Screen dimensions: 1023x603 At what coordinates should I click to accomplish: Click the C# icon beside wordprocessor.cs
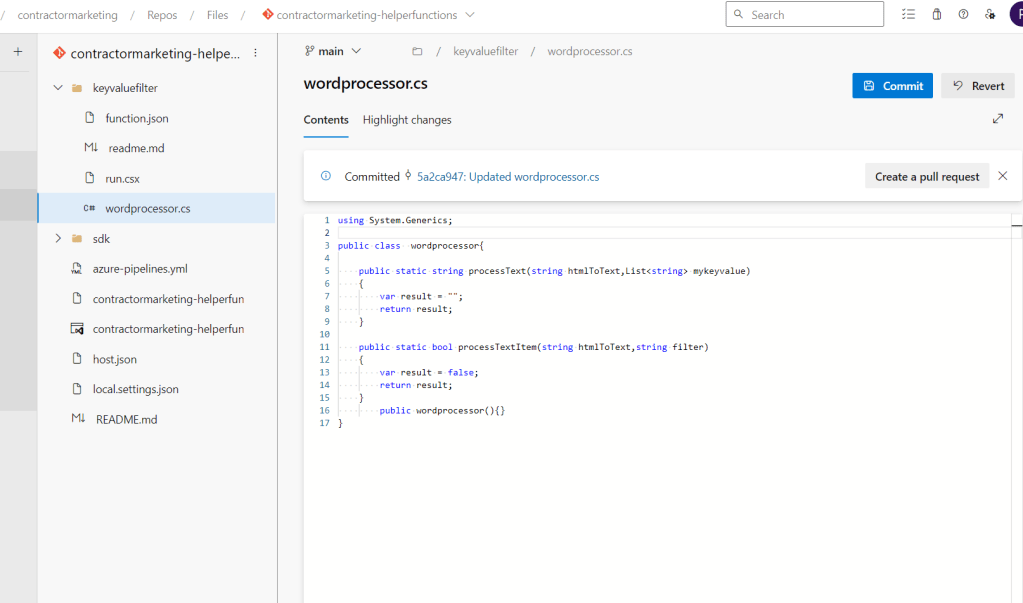click(x=89, y=208)
